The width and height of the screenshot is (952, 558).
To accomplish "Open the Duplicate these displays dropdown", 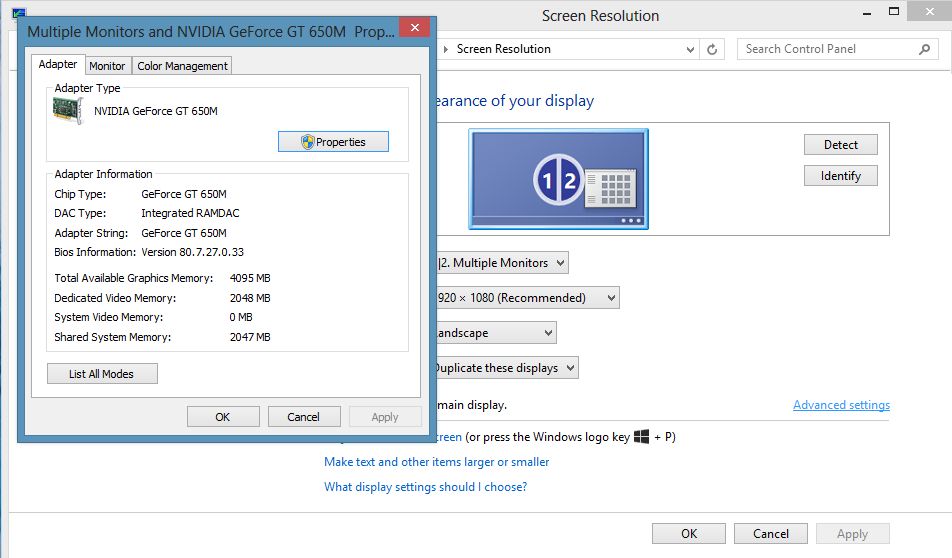I will [x=508, y=368].
